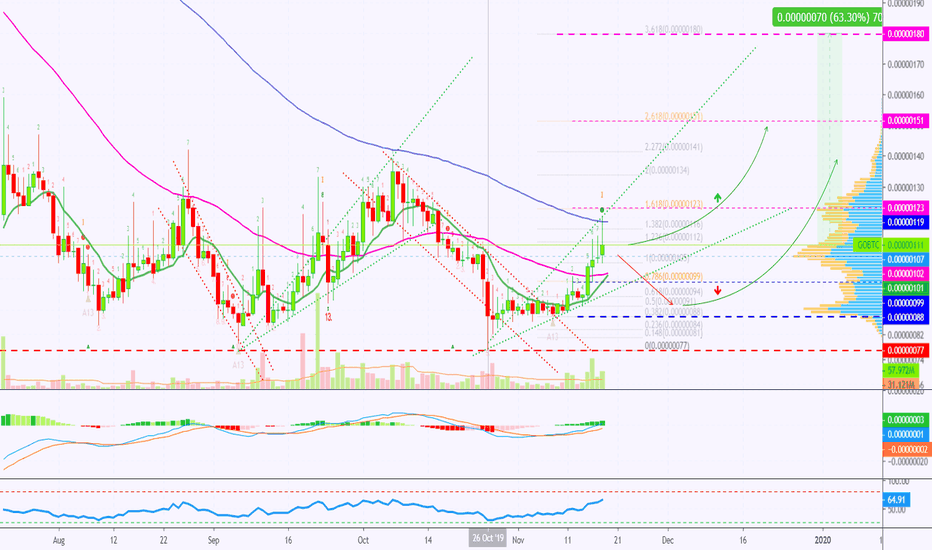This screenshot has height=550, width=932.
Task: Click the 2.272(0.00000141) Fibonacci label
Action: click(x=673, y=147)
